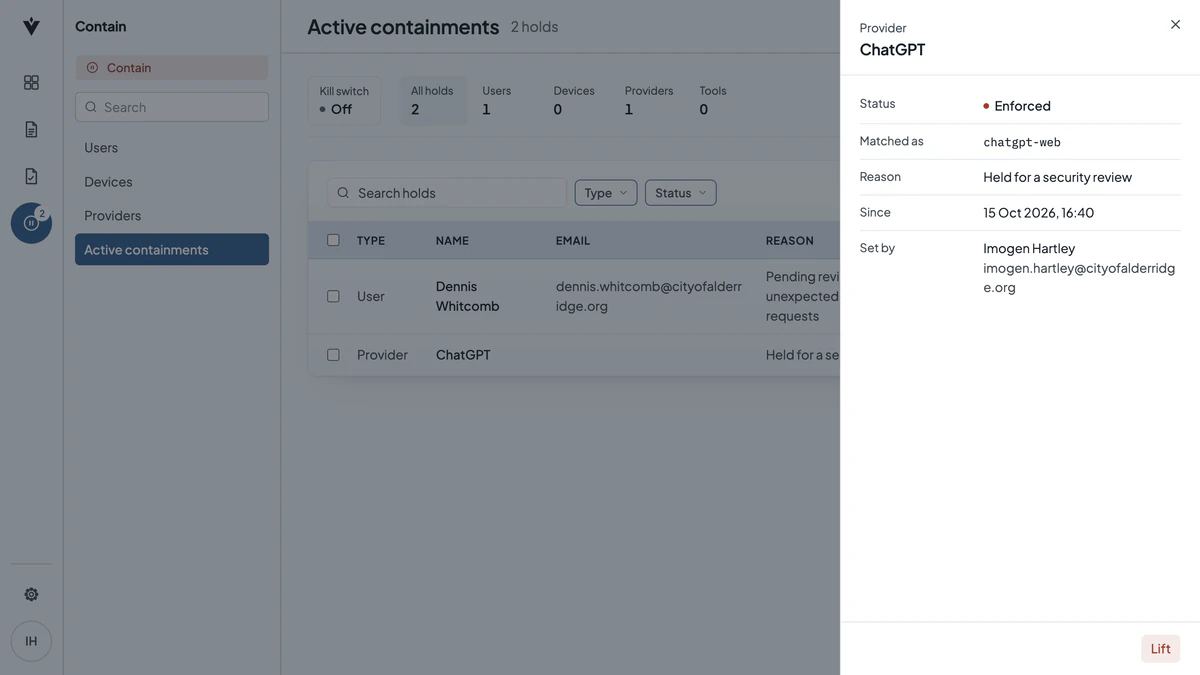
Task: Sort by the NAME column header
Action: 452,241
